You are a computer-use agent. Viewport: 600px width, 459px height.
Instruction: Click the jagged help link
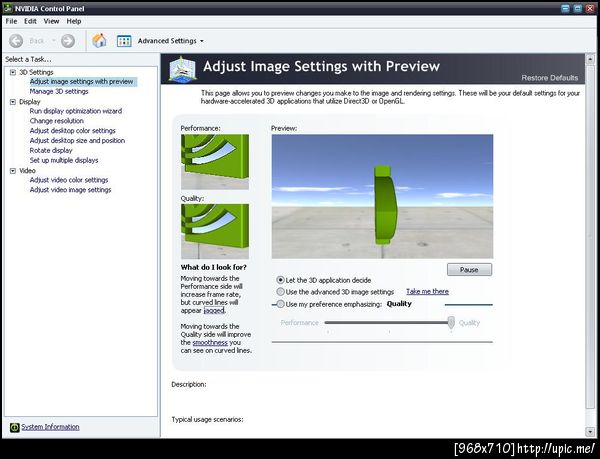pos(214,311)
